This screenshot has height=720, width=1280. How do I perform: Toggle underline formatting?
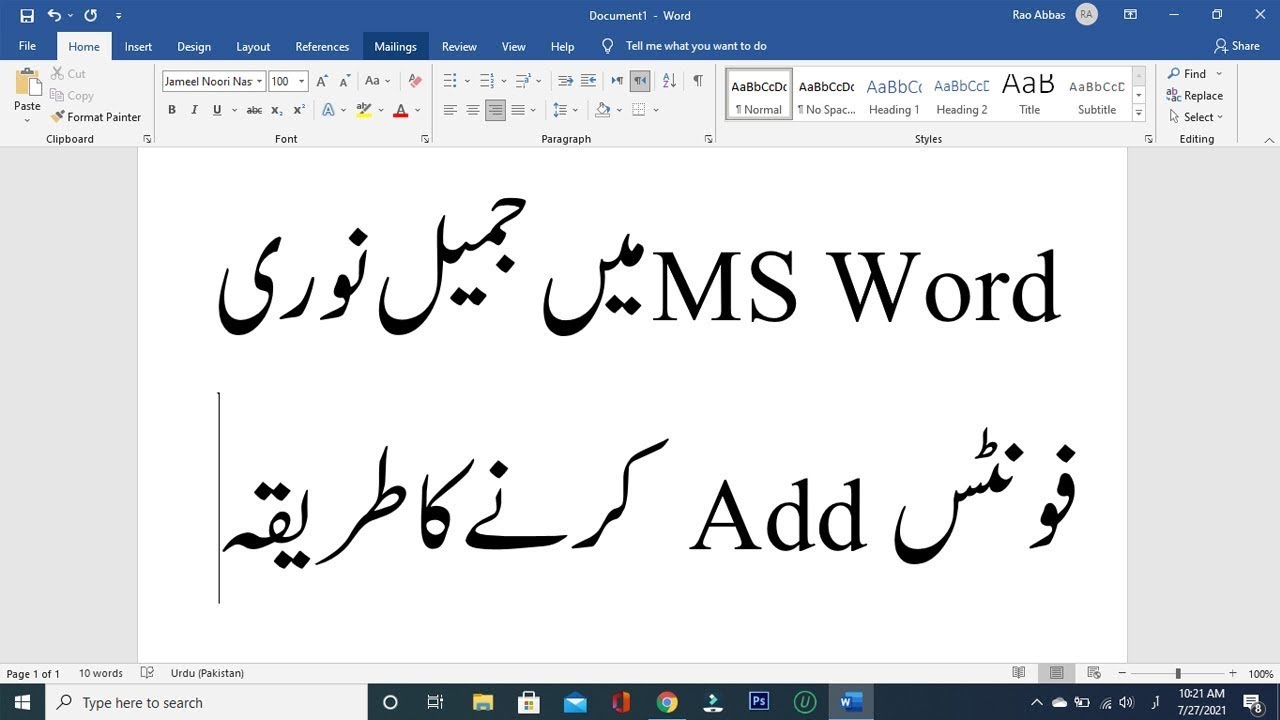217,110
